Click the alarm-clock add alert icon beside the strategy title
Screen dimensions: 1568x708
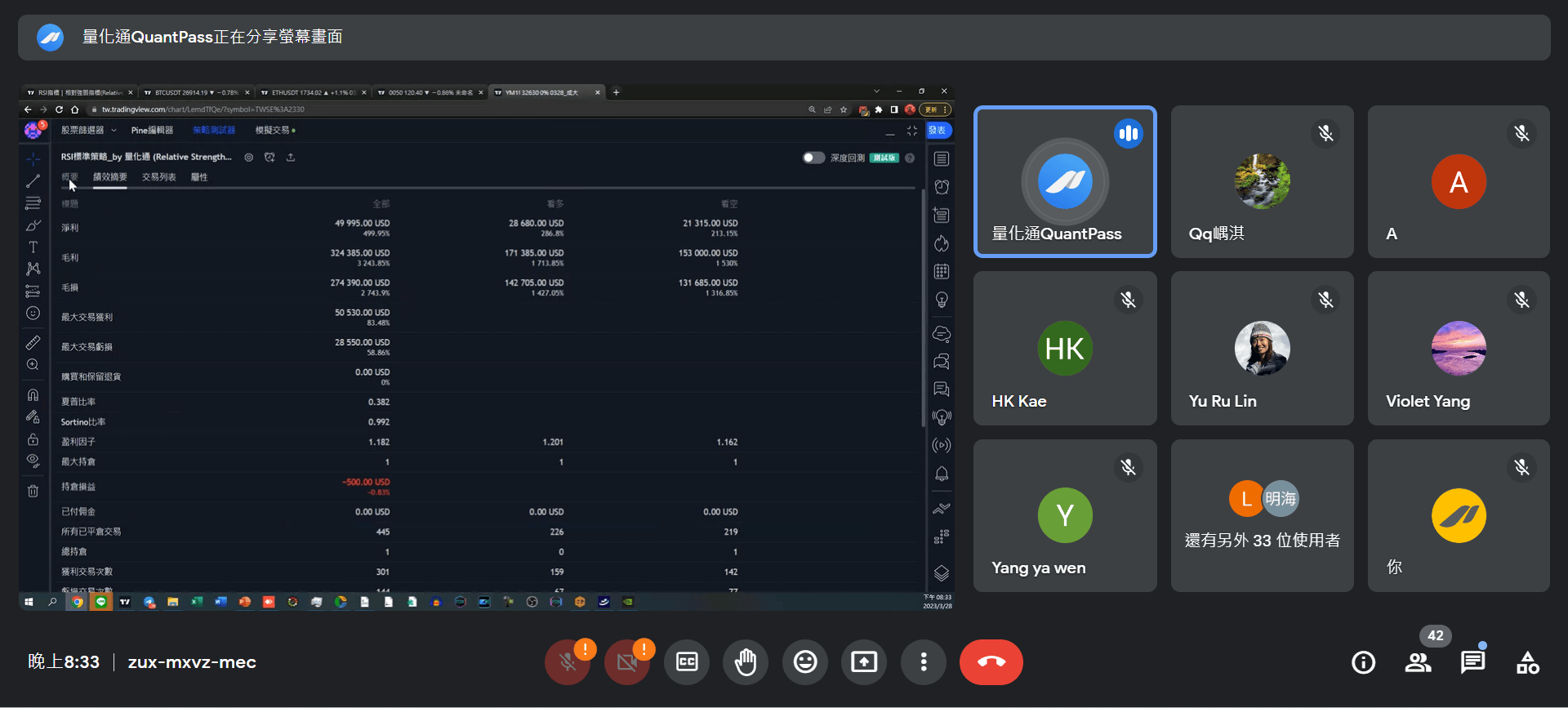click(269, 157)
